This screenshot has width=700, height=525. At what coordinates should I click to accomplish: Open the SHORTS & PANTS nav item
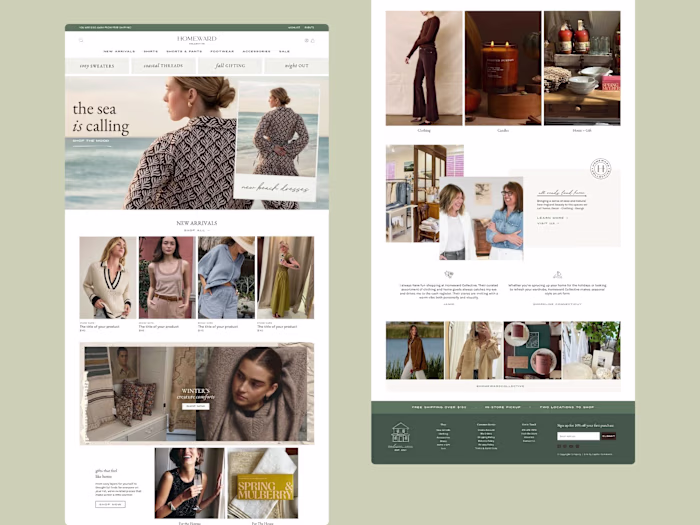coord(184,51)
